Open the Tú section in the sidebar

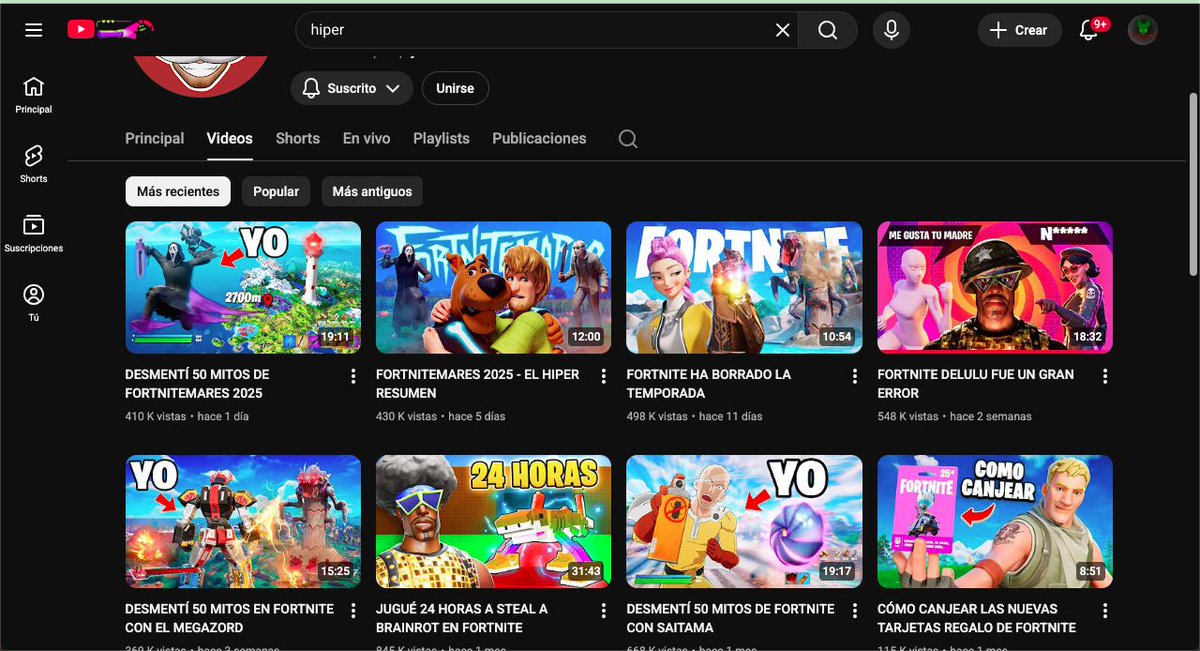[34, 303]
